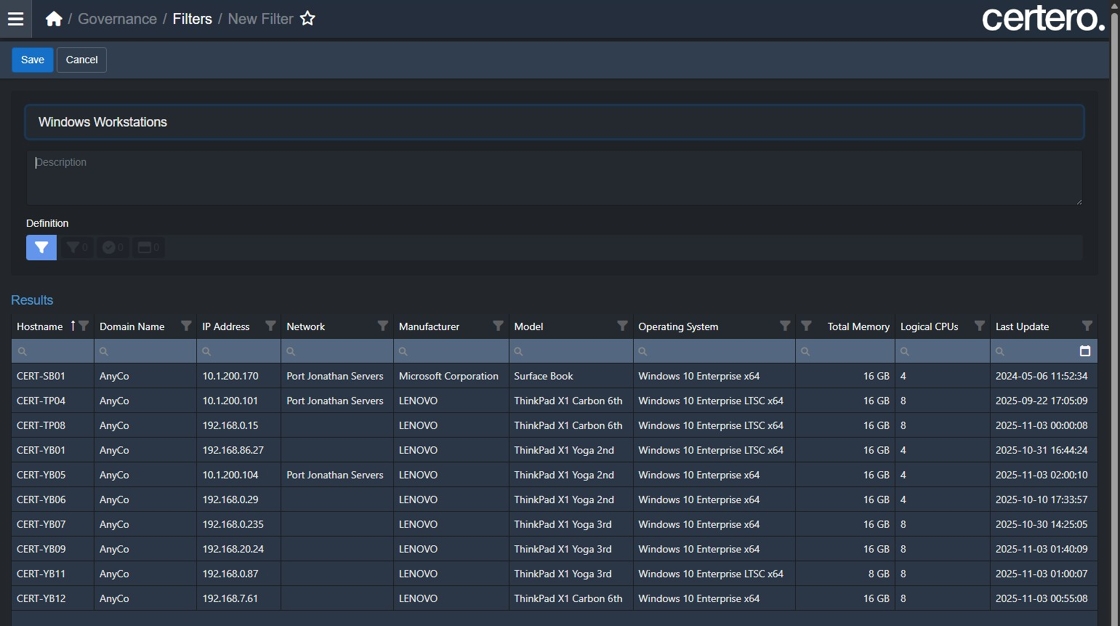Click the Description text area

pos(554,178)
